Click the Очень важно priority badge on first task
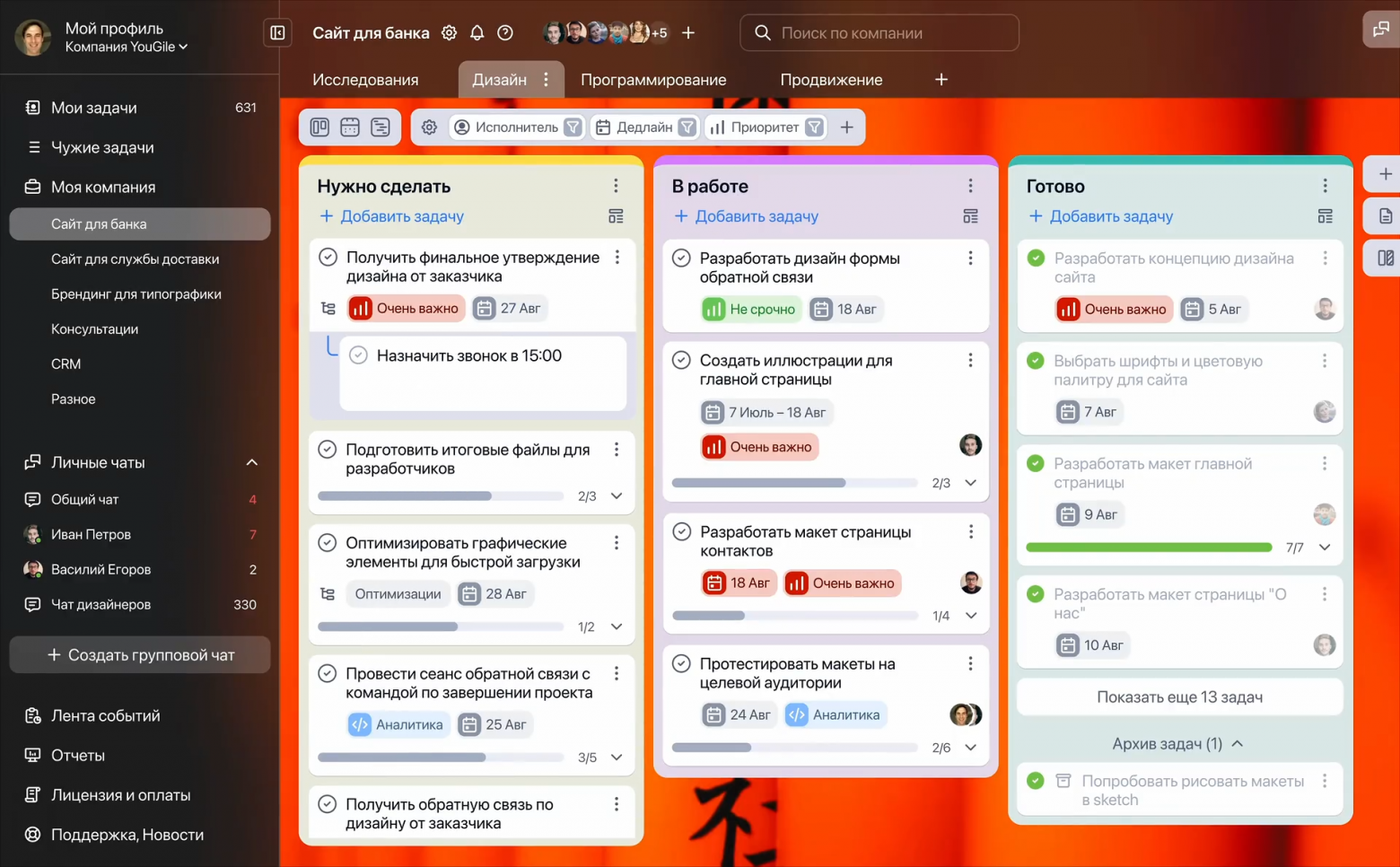Screen dimensions: 1400x867 tap(407, 309)
